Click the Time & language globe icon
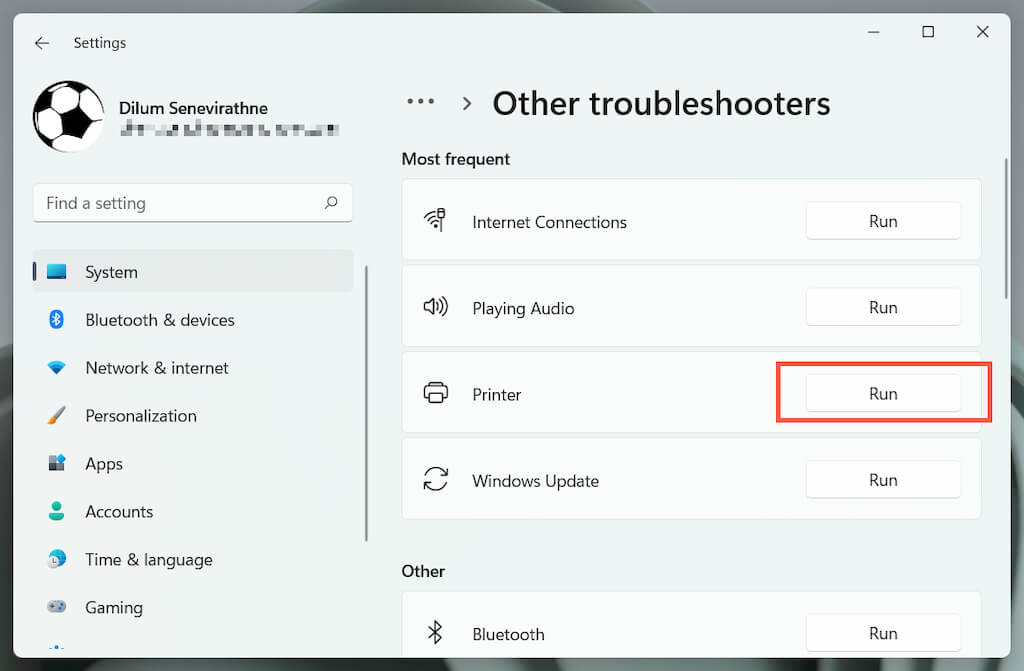This screenshot has height=671, width=1024. point(57,559)
